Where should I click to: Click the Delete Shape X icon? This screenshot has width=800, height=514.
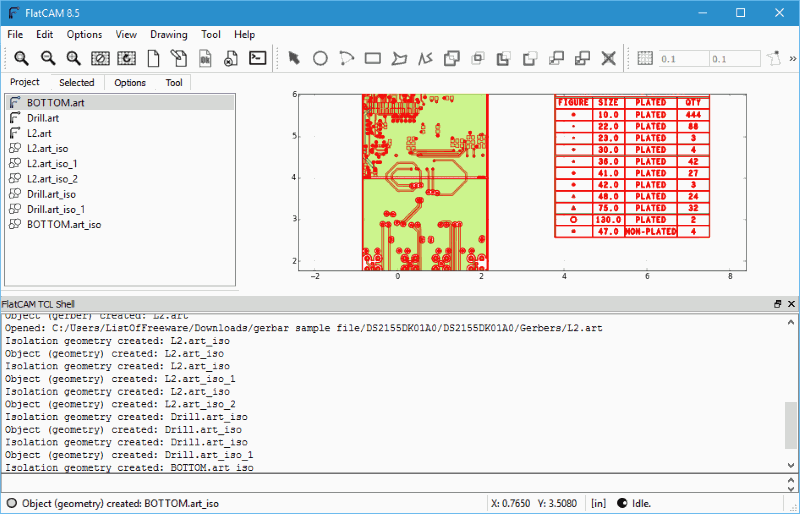[x=609, y=58]
